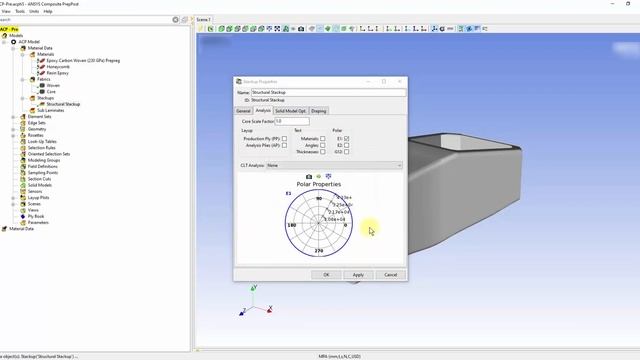Select the Scene.1 tab
The width and height of the screenshot is (640, 360).
(x=203, y=20)
